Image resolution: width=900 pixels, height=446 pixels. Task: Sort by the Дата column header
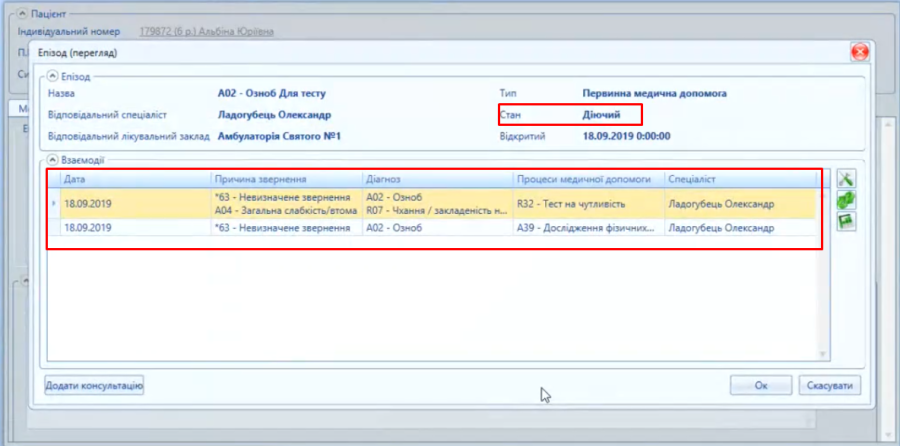click(x=136, y=180)
